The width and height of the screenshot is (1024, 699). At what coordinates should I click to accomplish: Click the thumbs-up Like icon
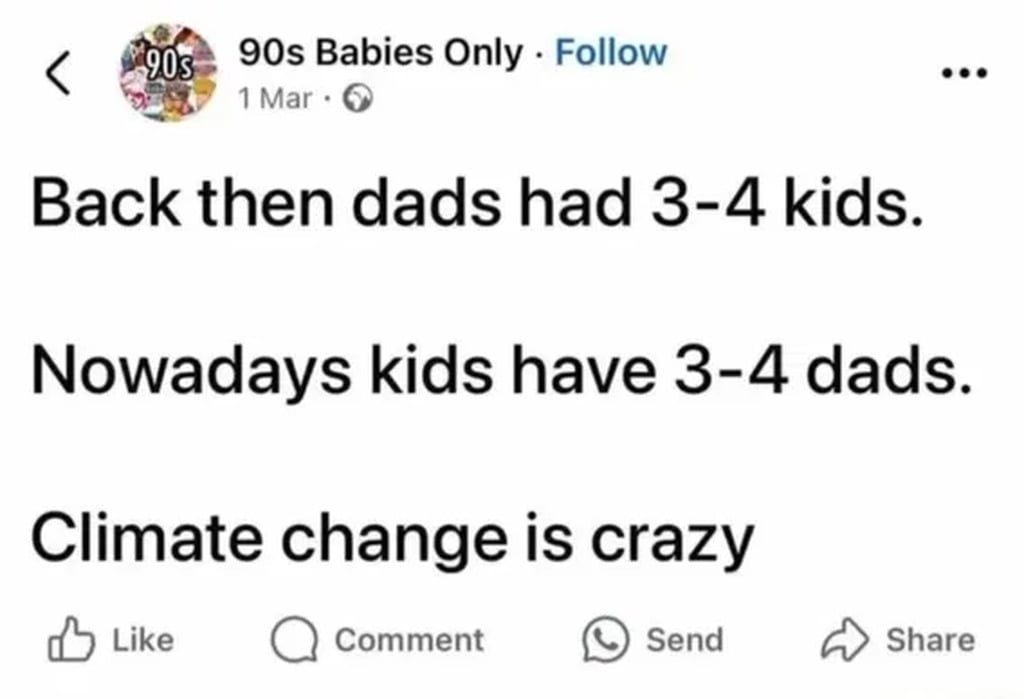pos(68,639)
